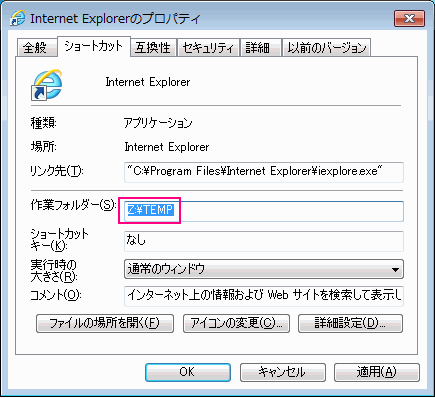
Task: Click the 作業フォルダー field containing Z:¥TEMP
Action: [x=264, y=211]
